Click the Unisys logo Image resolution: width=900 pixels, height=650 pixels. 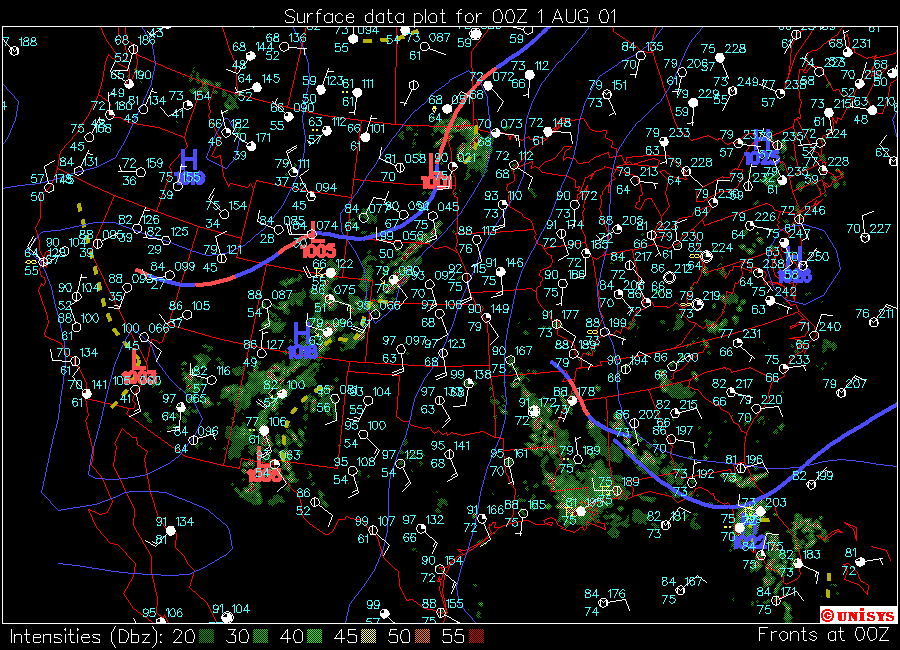855,613
